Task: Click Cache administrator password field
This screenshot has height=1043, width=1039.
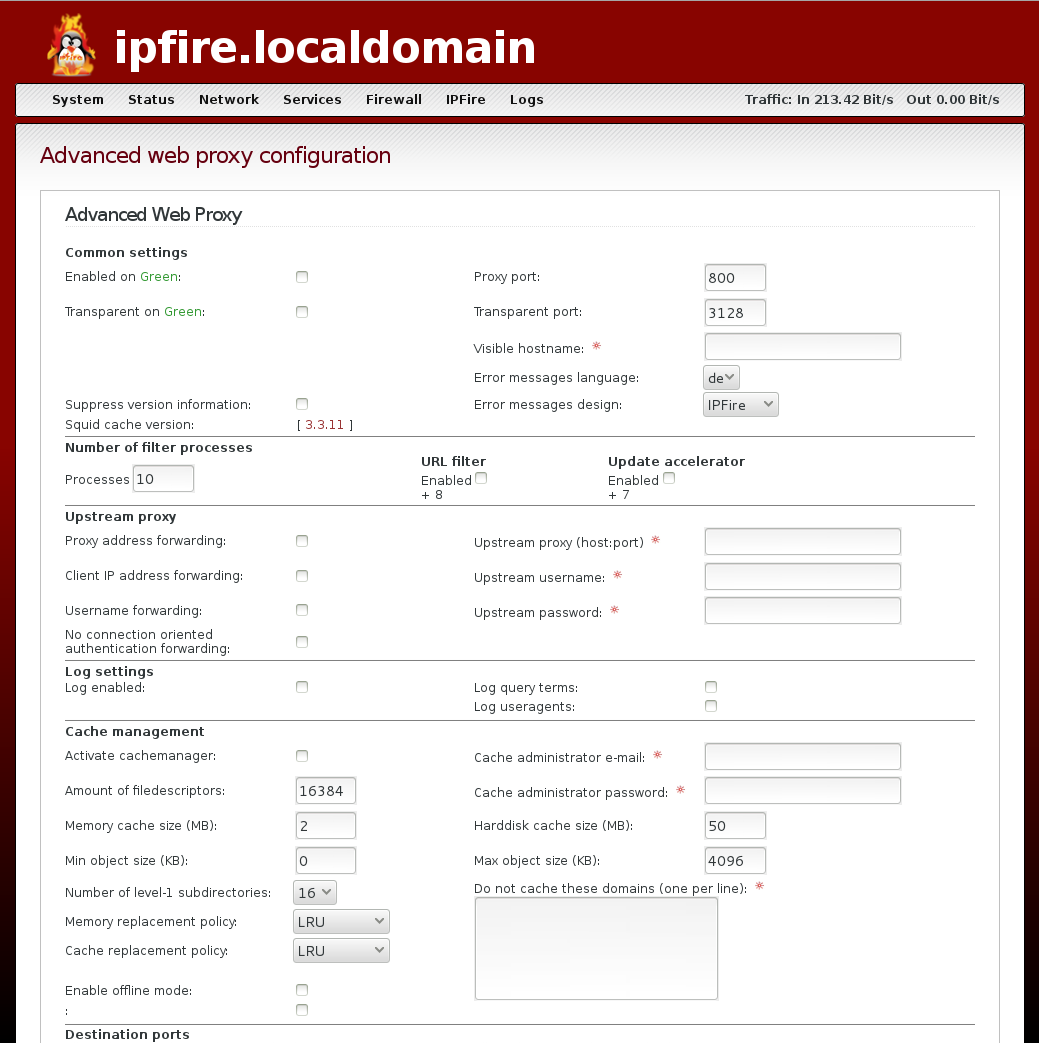Action: click(803, 791)
